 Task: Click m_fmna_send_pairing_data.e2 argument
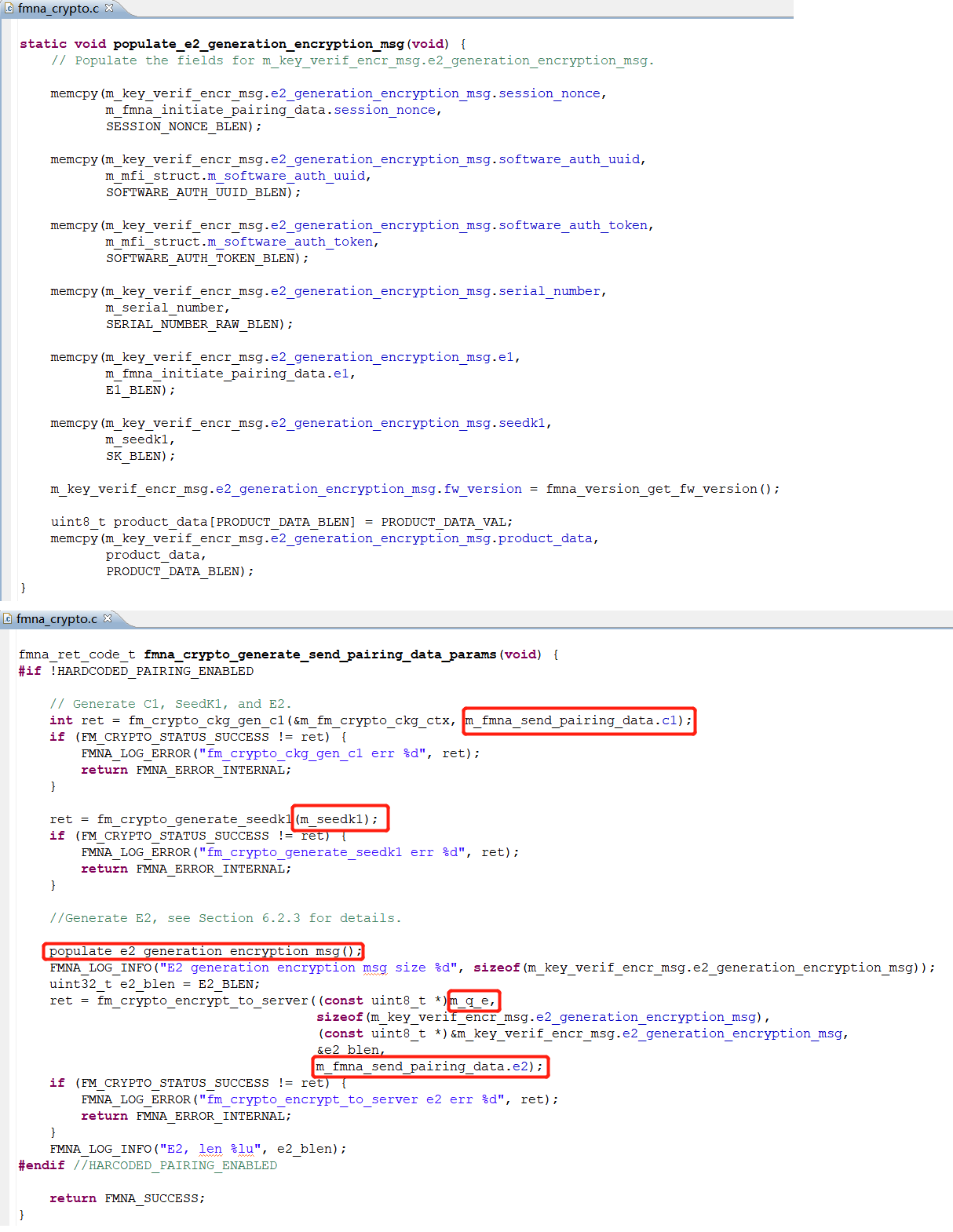point(422,1066)
